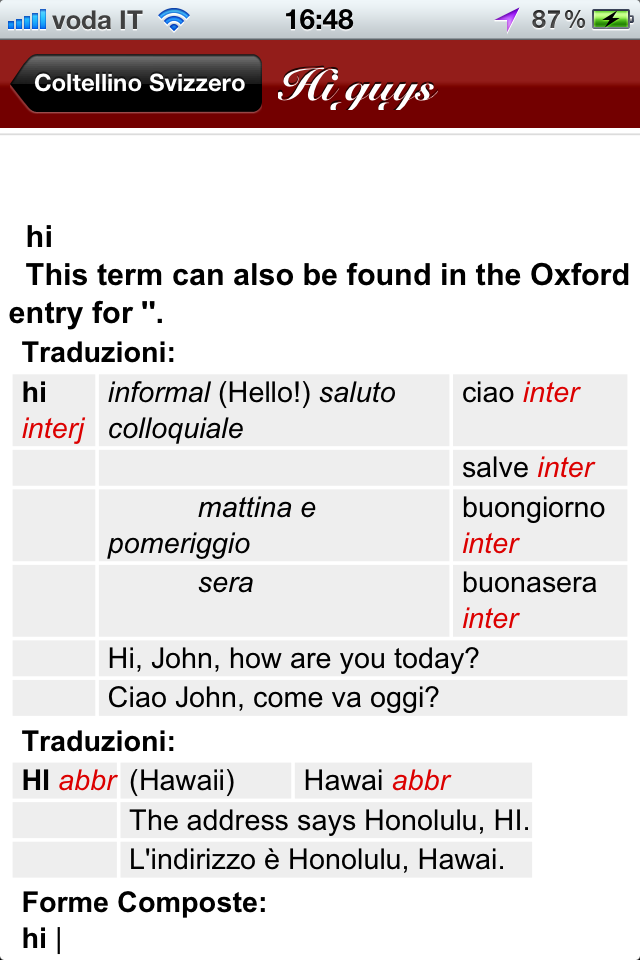Tap the "Forme Composte:" heading
Viewport: 640px width, 960px height.
(x=144, y=903)
